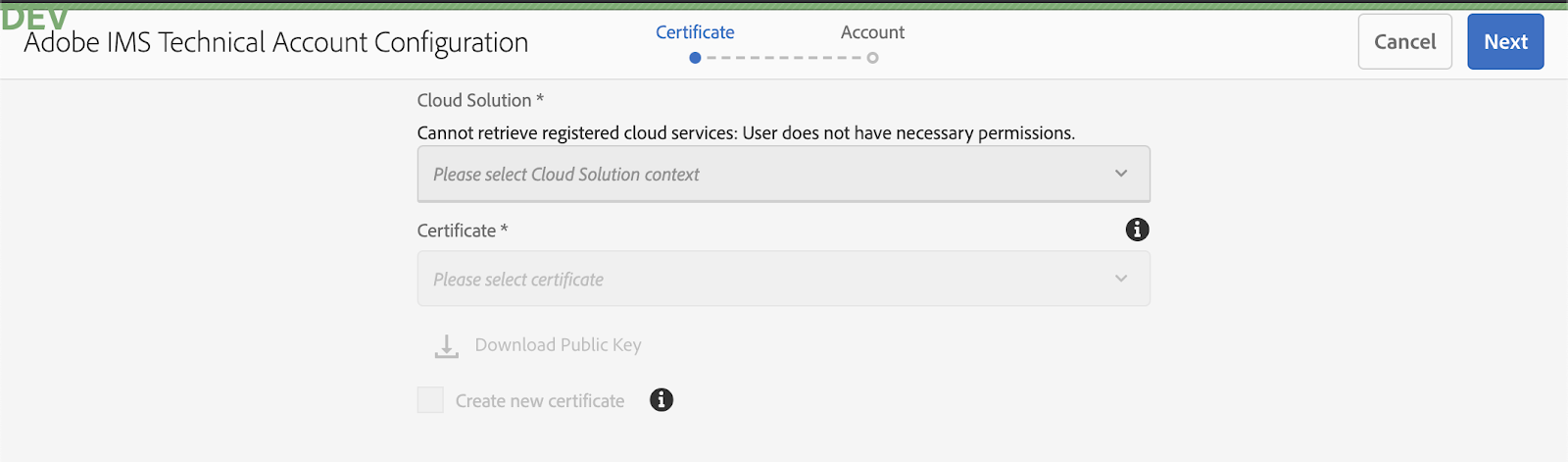Click the filled blue Certificate step dot
Viewport: 1568px width, 462px height.
[695, 58]
